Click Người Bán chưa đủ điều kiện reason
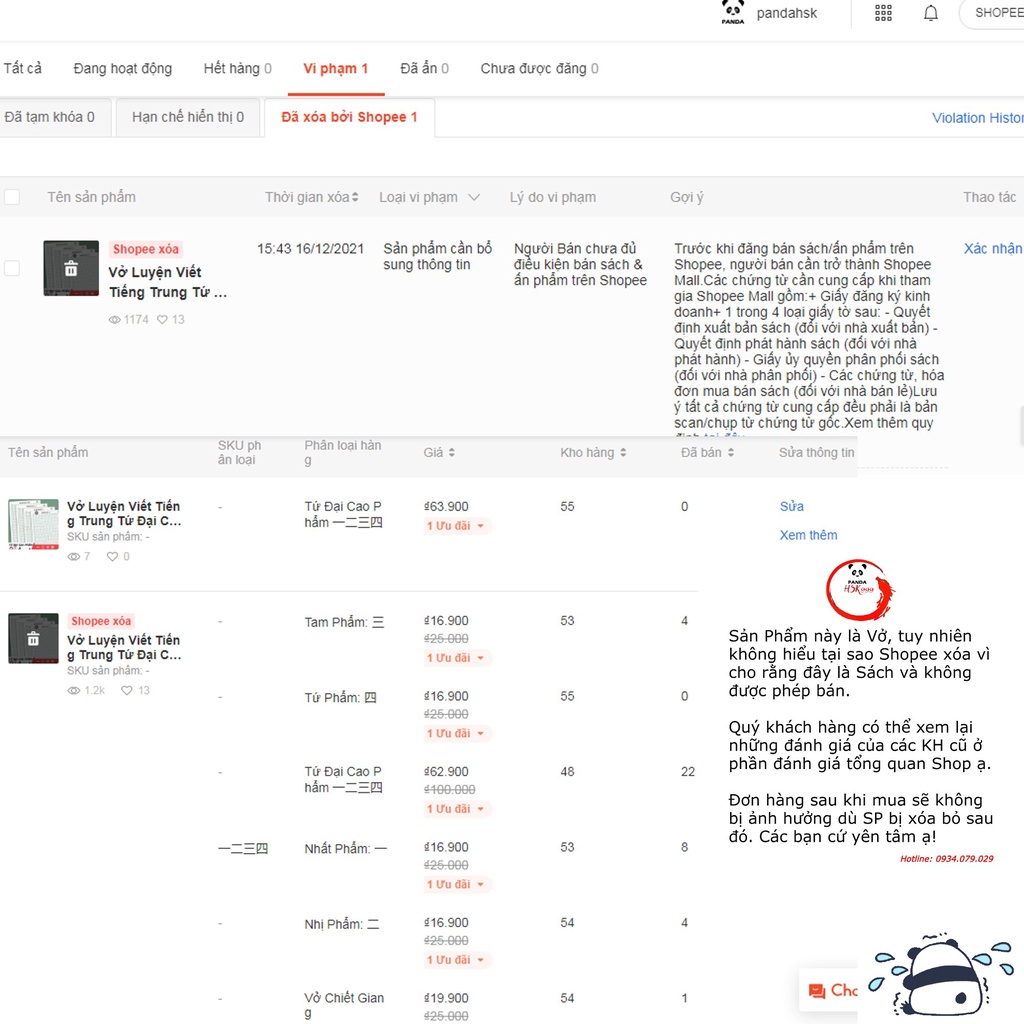This screenshot has width=1024, height=1024. click(x=580, y=264)
